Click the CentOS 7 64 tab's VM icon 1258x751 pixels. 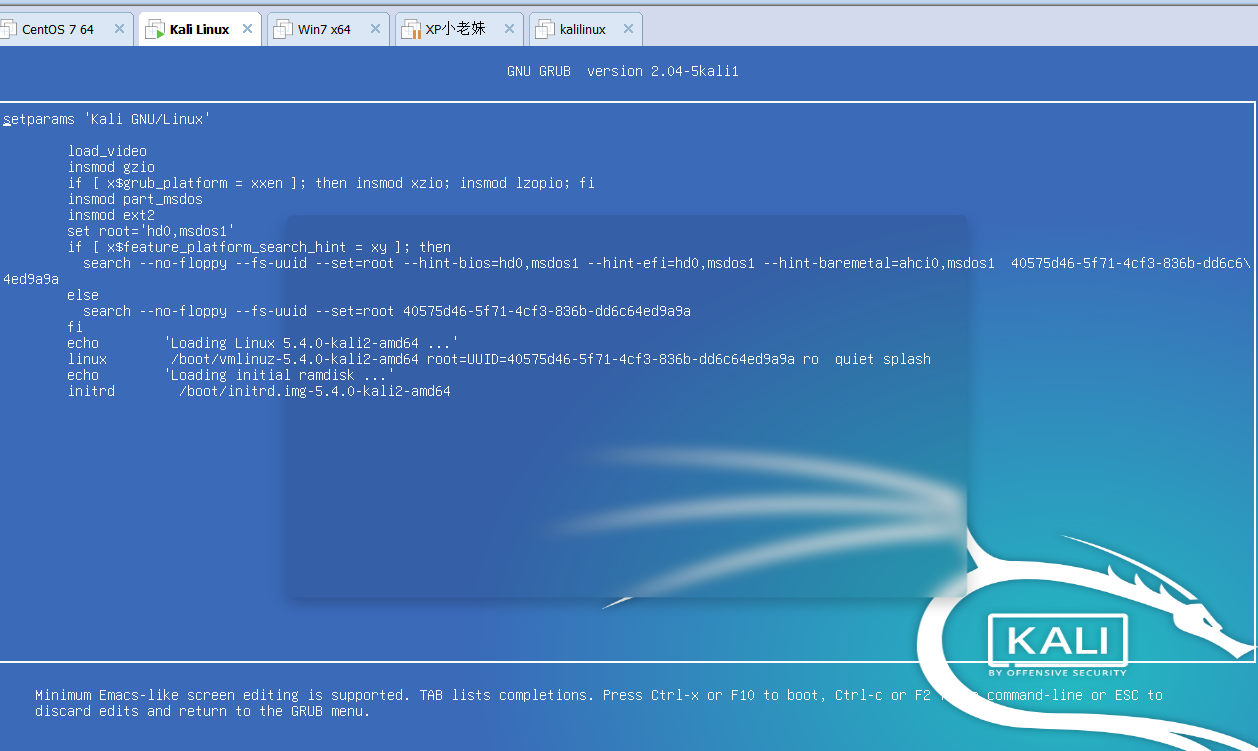[x=8, y=30]
